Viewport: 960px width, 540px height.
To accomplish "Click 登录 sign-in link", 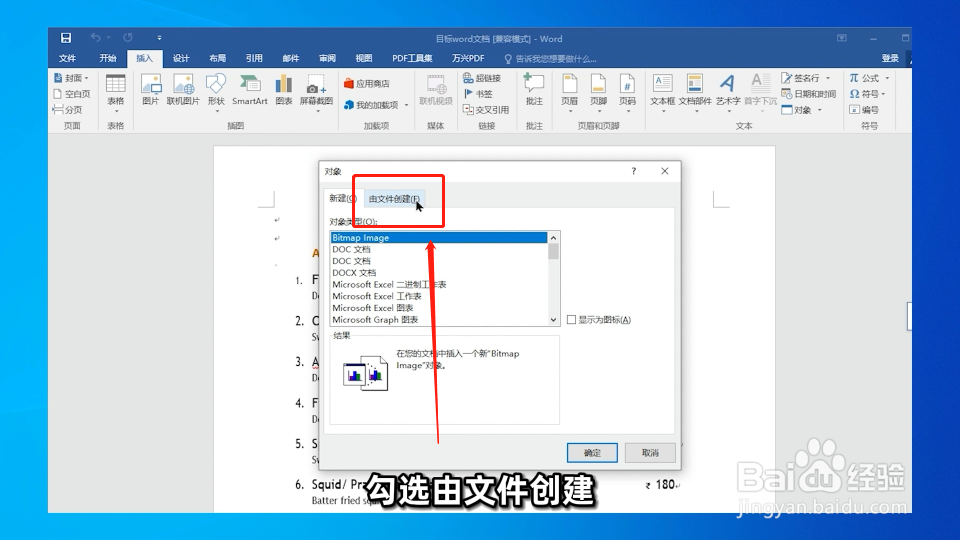I will tap(890, 58).
